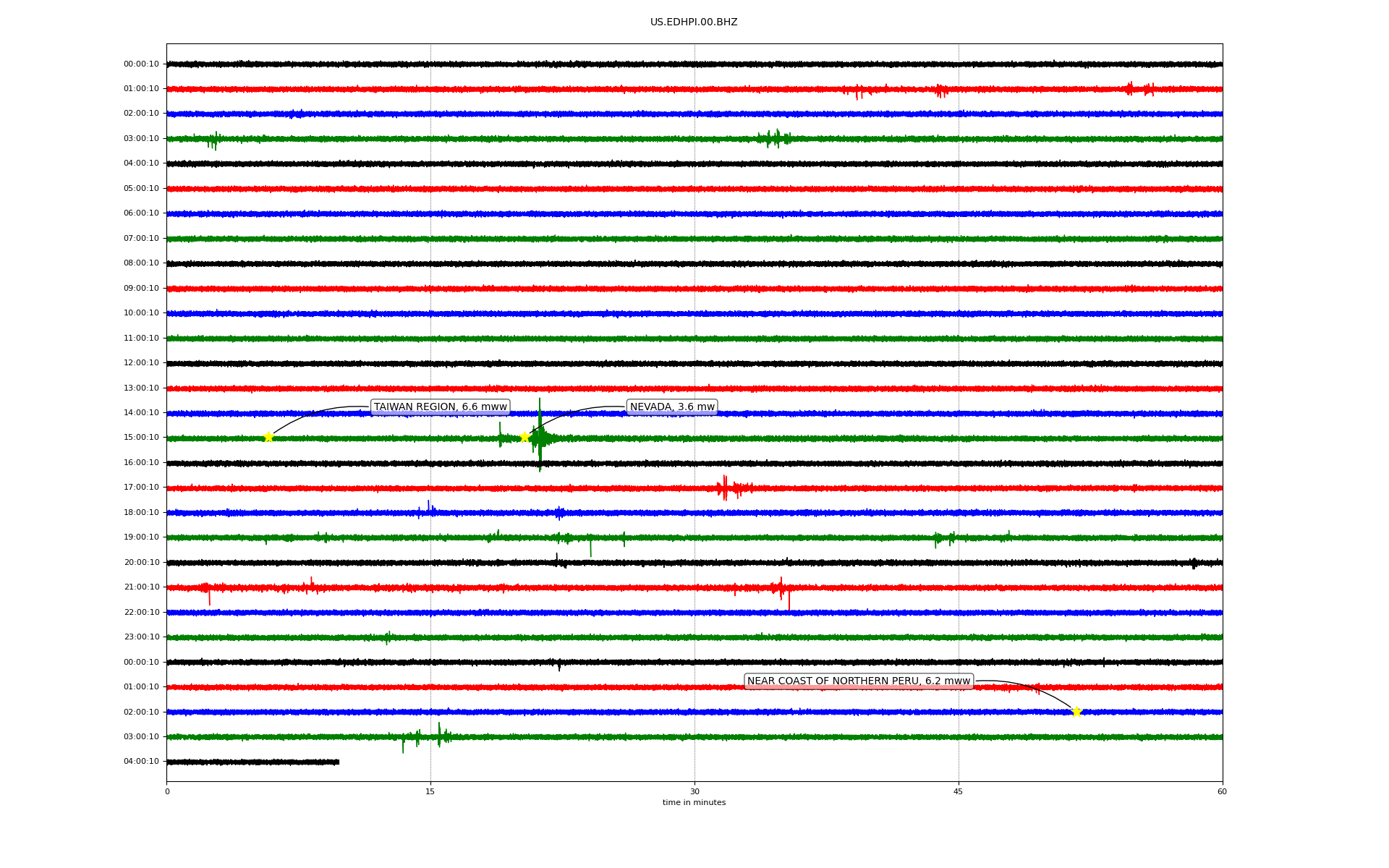1389x868 pixels.
Task: Click the 60 tick on the time axis
Action: coord(1222,791)
